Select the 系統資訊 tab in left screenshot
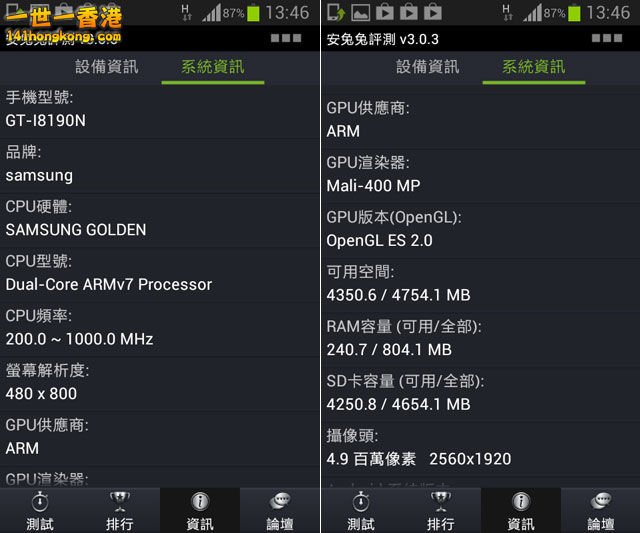 213,67
